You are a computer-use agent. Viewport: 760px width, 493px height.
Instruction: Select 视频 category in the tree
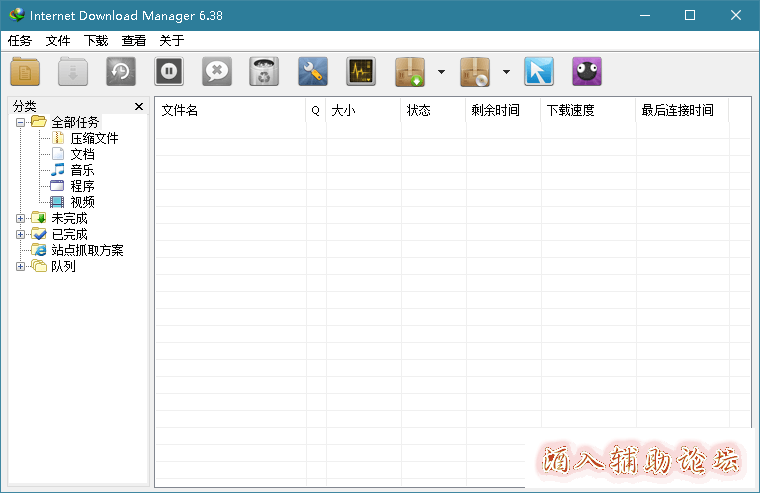click(82, 202)
